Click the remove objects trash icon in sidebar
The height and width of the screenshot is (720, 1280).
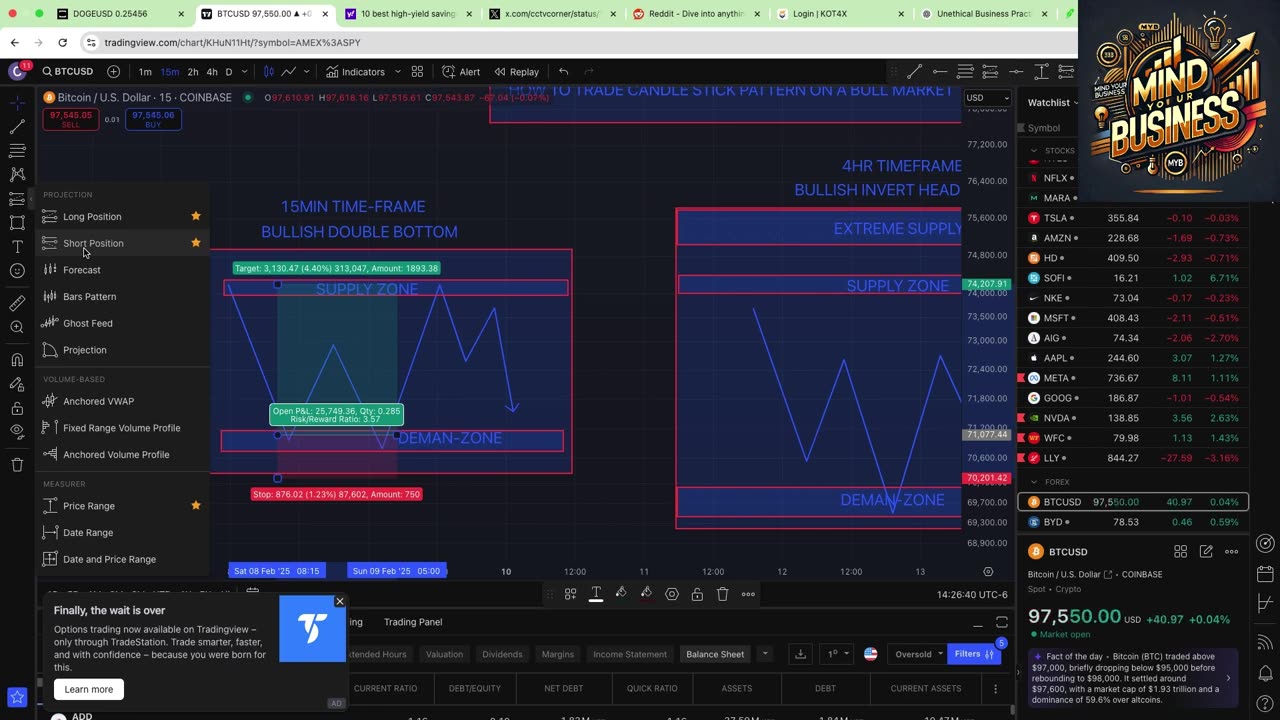[x=17, y=465]
